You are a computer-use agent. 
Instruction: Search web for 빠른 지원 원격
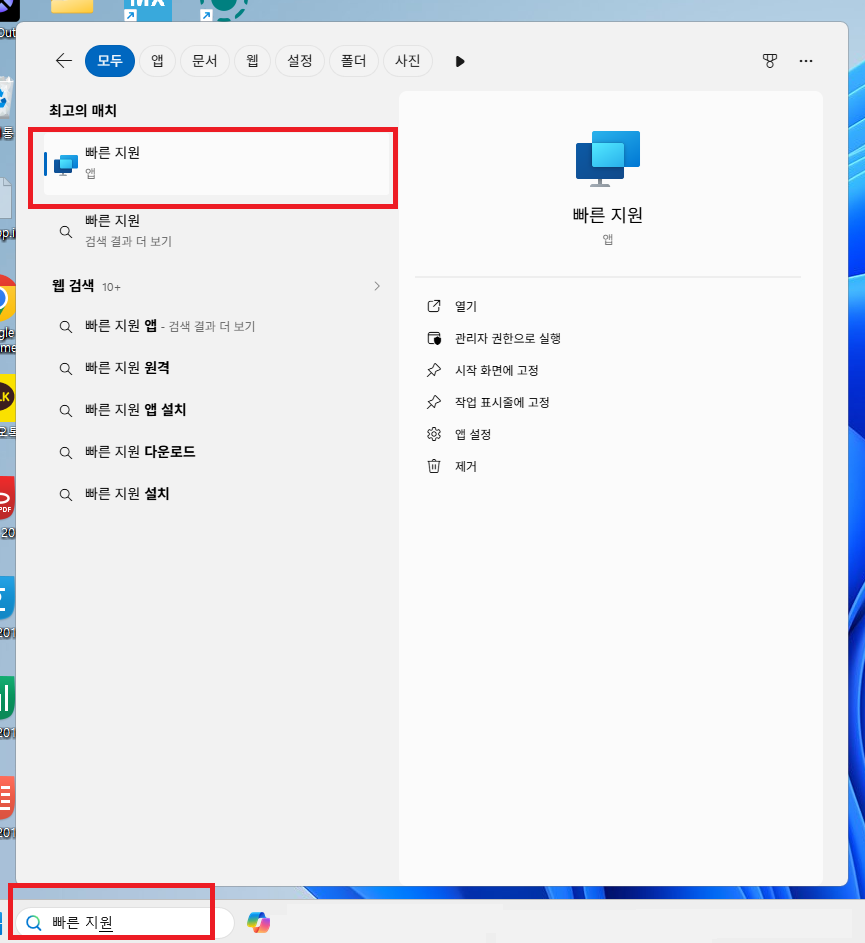(x=217, y=368)
